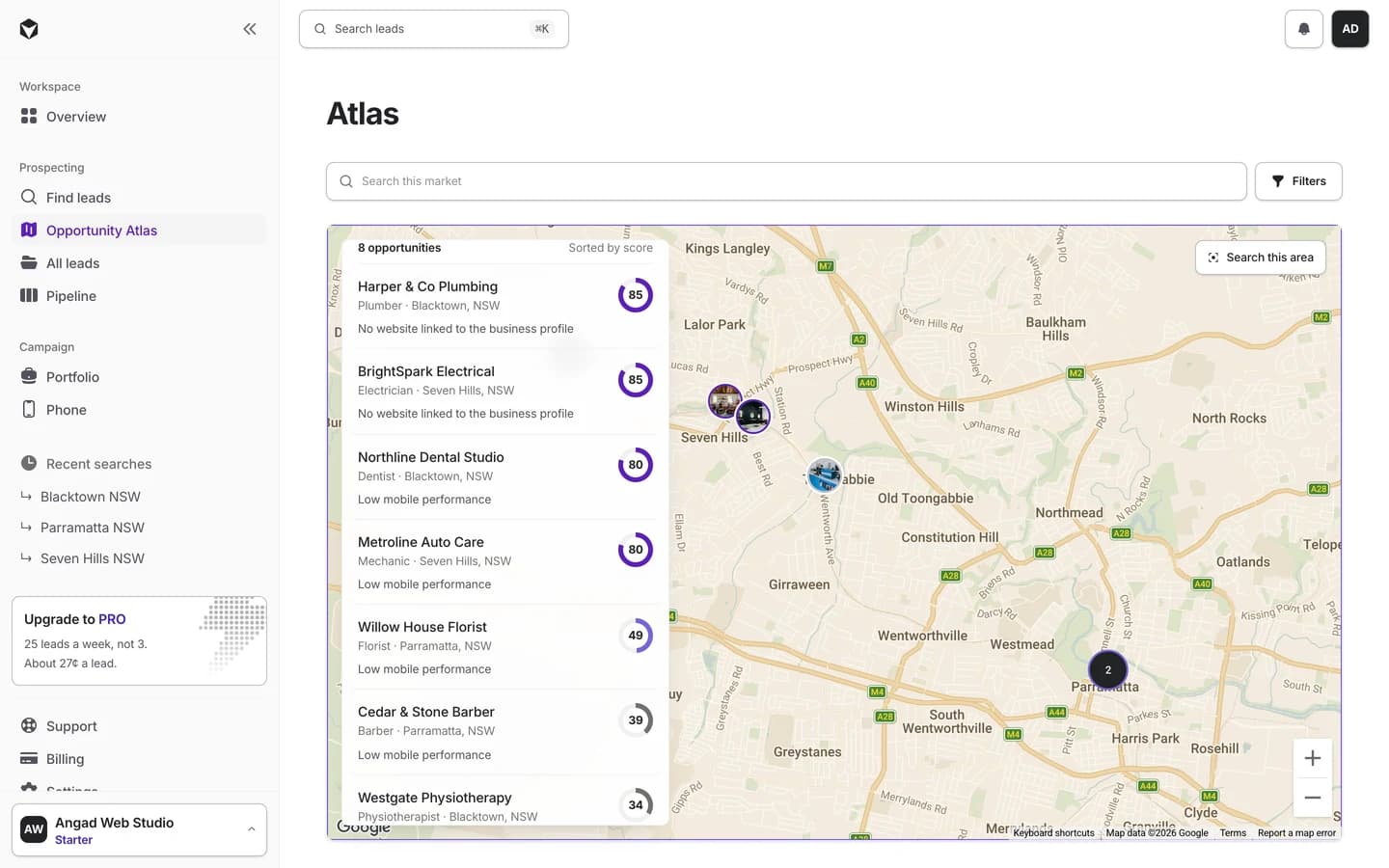
Task: Open the Portfolio campaign page
Action: [139, 376]
